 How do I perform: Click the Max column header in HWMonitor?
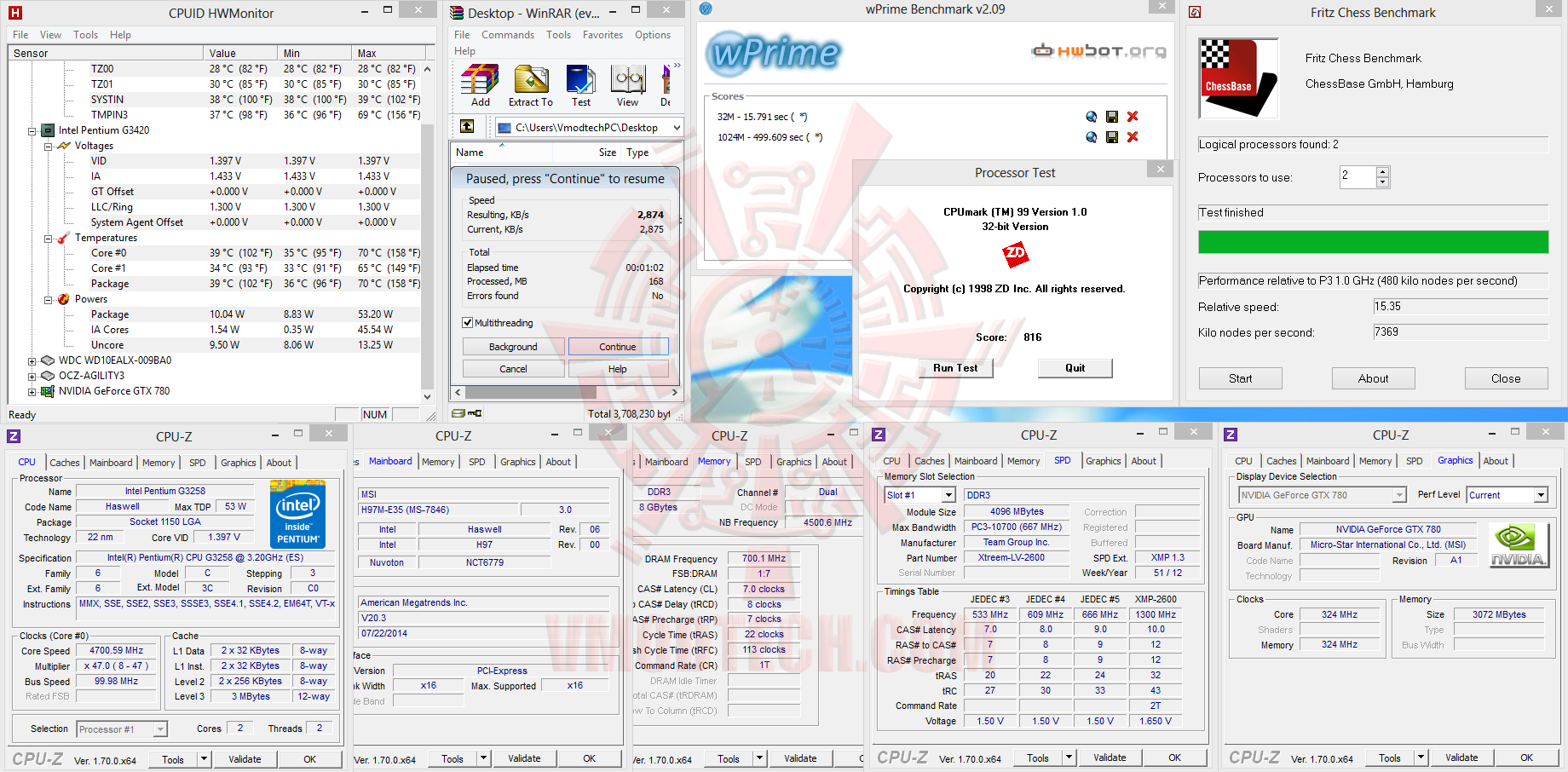(x=388, y=53)
